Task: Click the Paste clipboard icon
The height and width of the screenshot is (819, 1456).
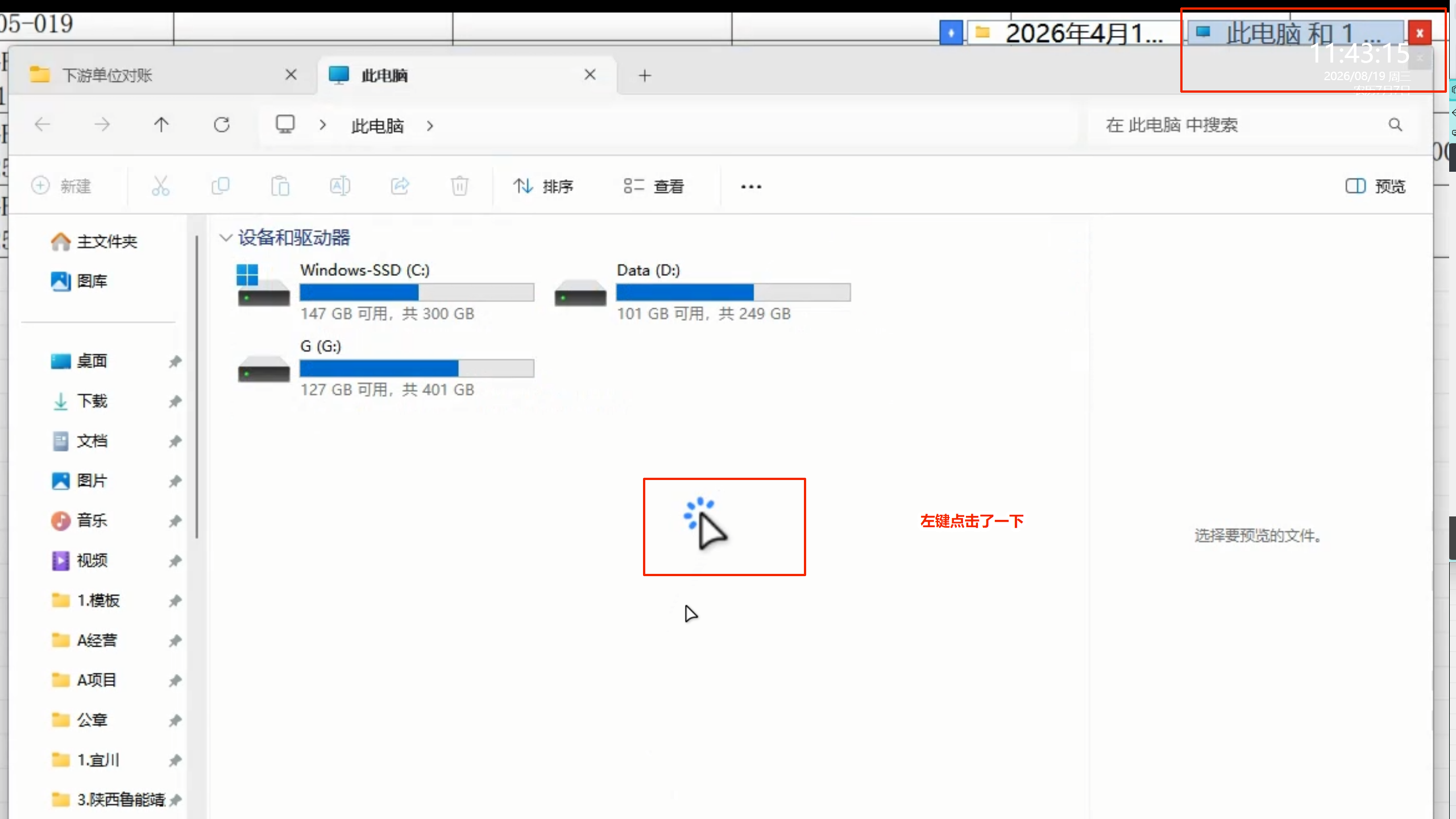Action: 280,186
